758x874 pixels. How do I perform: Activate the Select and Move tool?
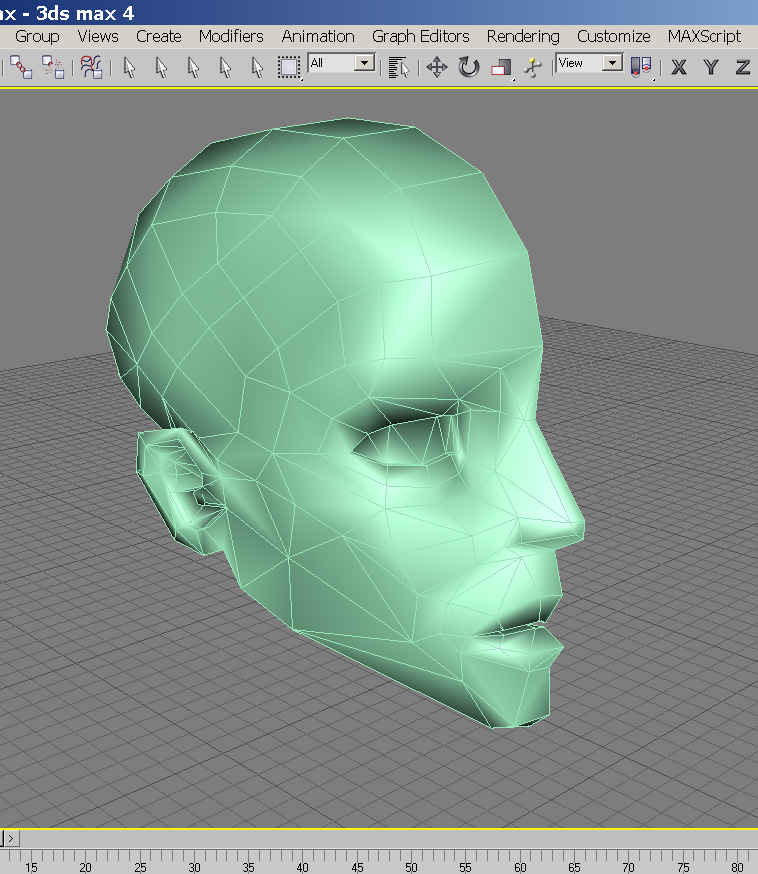click(x=436, y=67)
